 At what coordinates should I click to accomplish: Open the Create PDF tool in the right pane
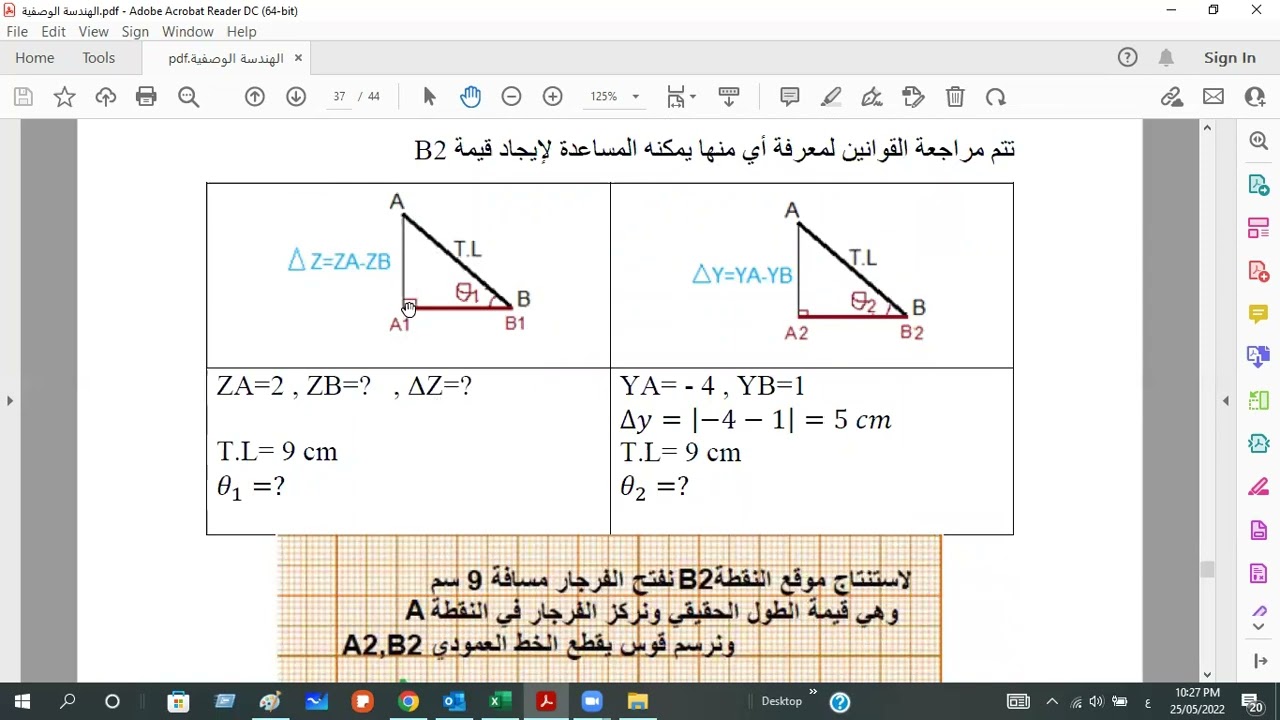1259,271
